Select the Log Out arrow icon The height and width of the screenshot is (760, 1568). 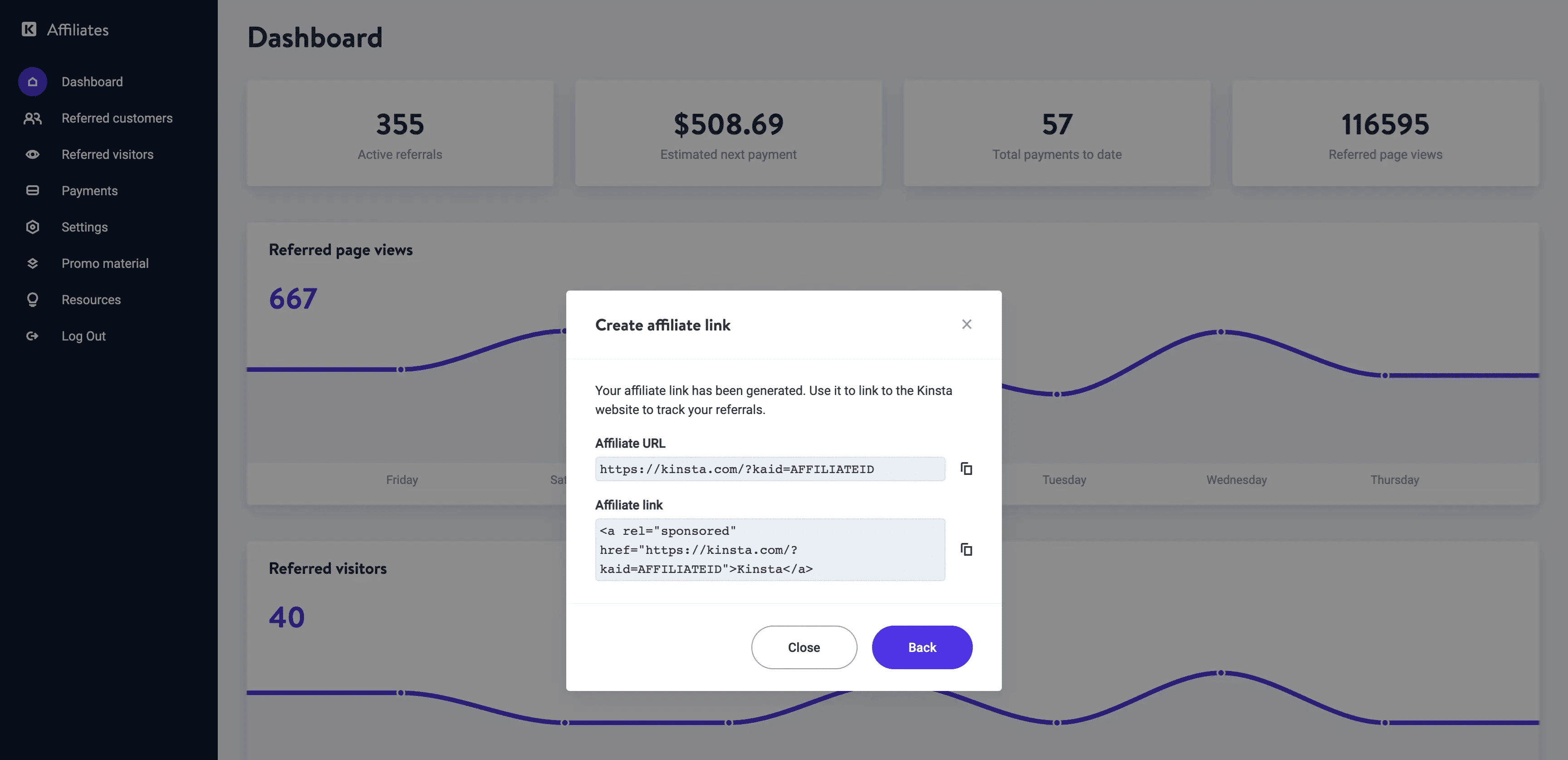point(32,335)
